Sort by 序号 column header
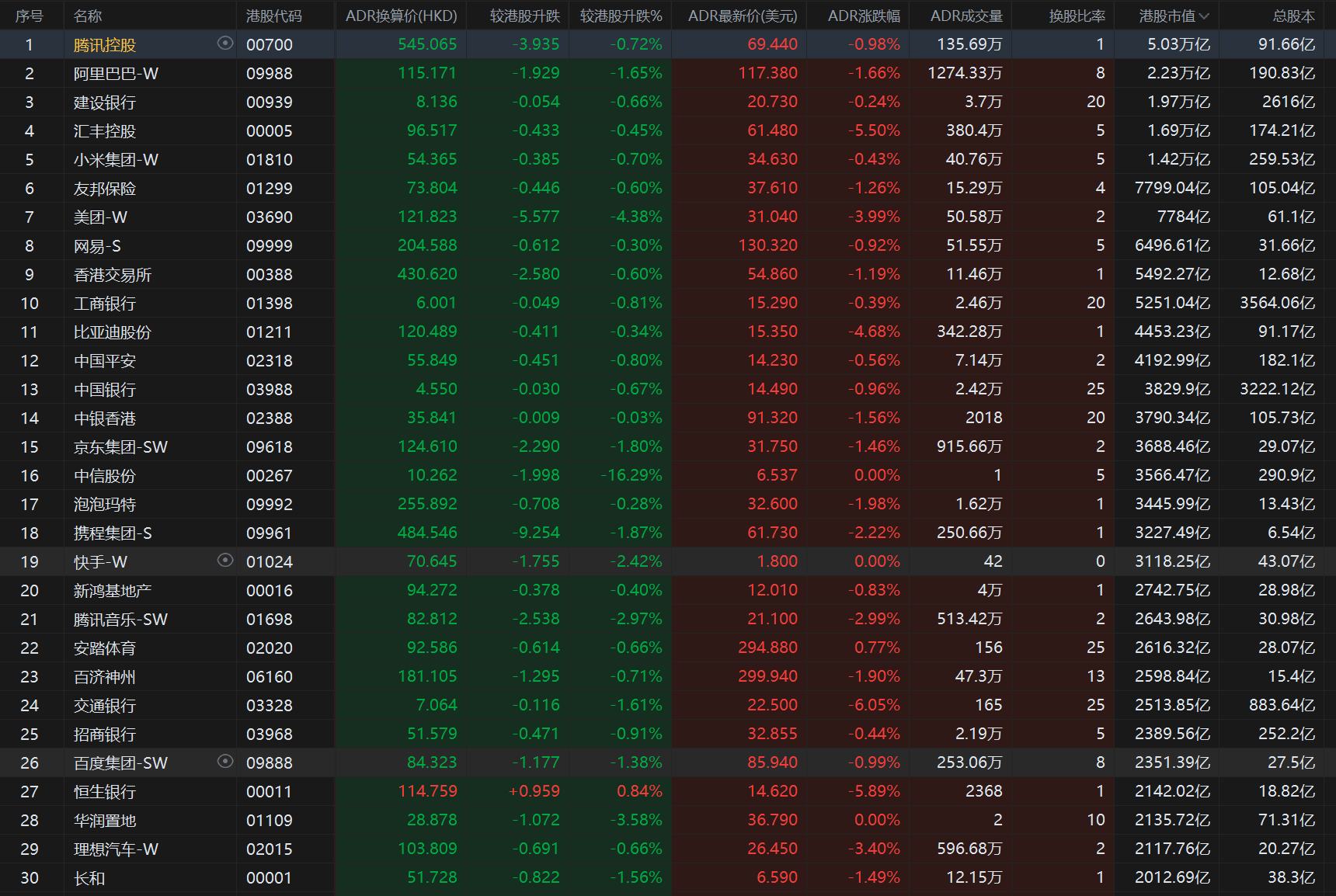1336x896 pixels. [x=30, y=16]
